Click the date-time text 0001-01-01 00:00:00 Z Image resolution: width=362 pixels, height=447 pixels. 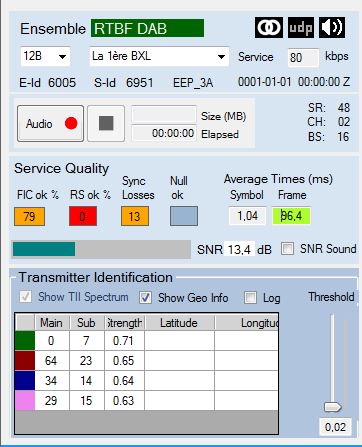pos(294,82)
